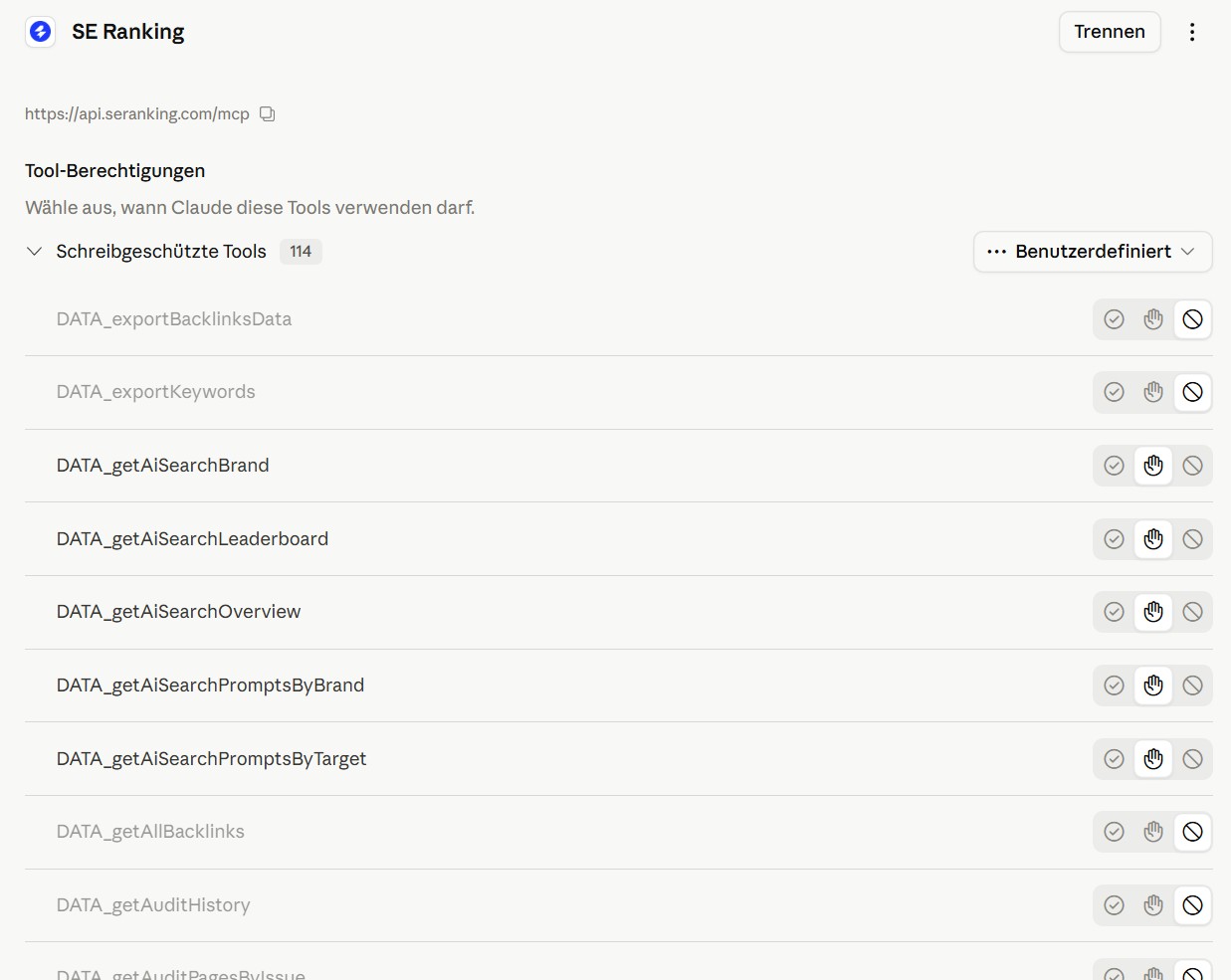Select hand icon for DATA_getAiSearchBrand

point(1153,466)
